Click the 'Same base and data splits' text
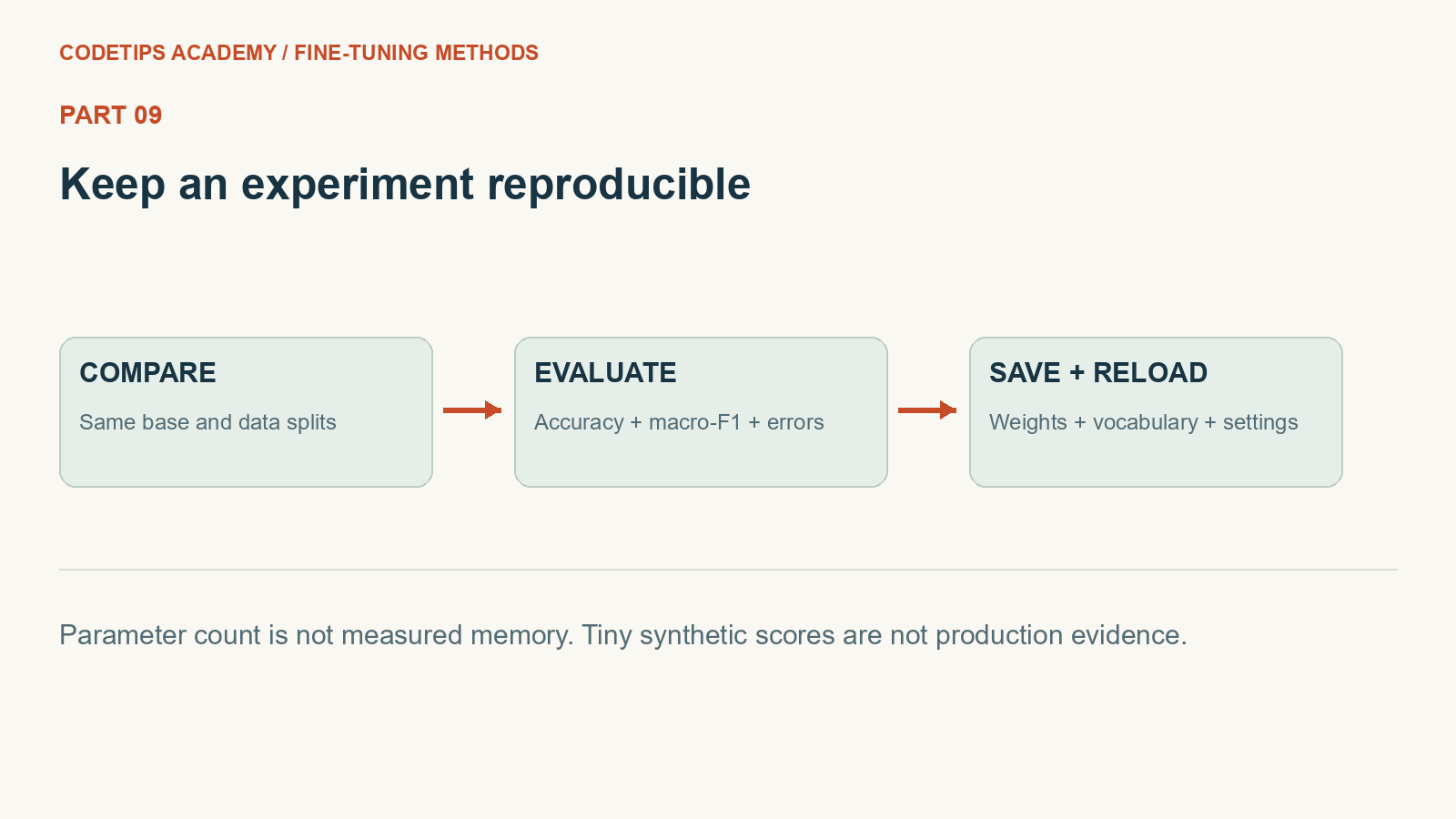Viewport: 1456px width, 819px height. pos(207,422)
